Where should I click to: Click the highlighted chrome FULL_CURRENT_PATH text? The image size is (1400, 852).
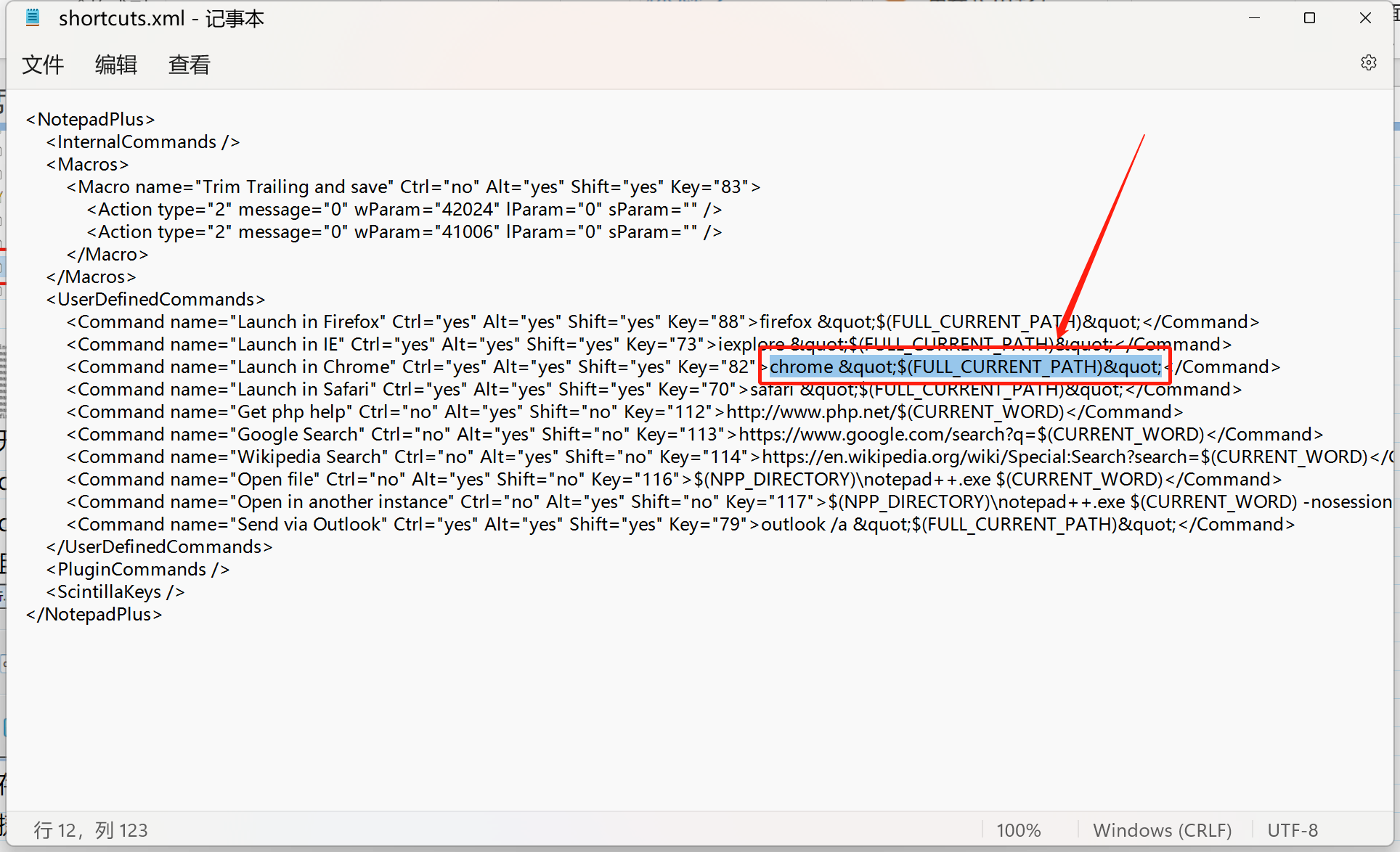coord(965,367)
